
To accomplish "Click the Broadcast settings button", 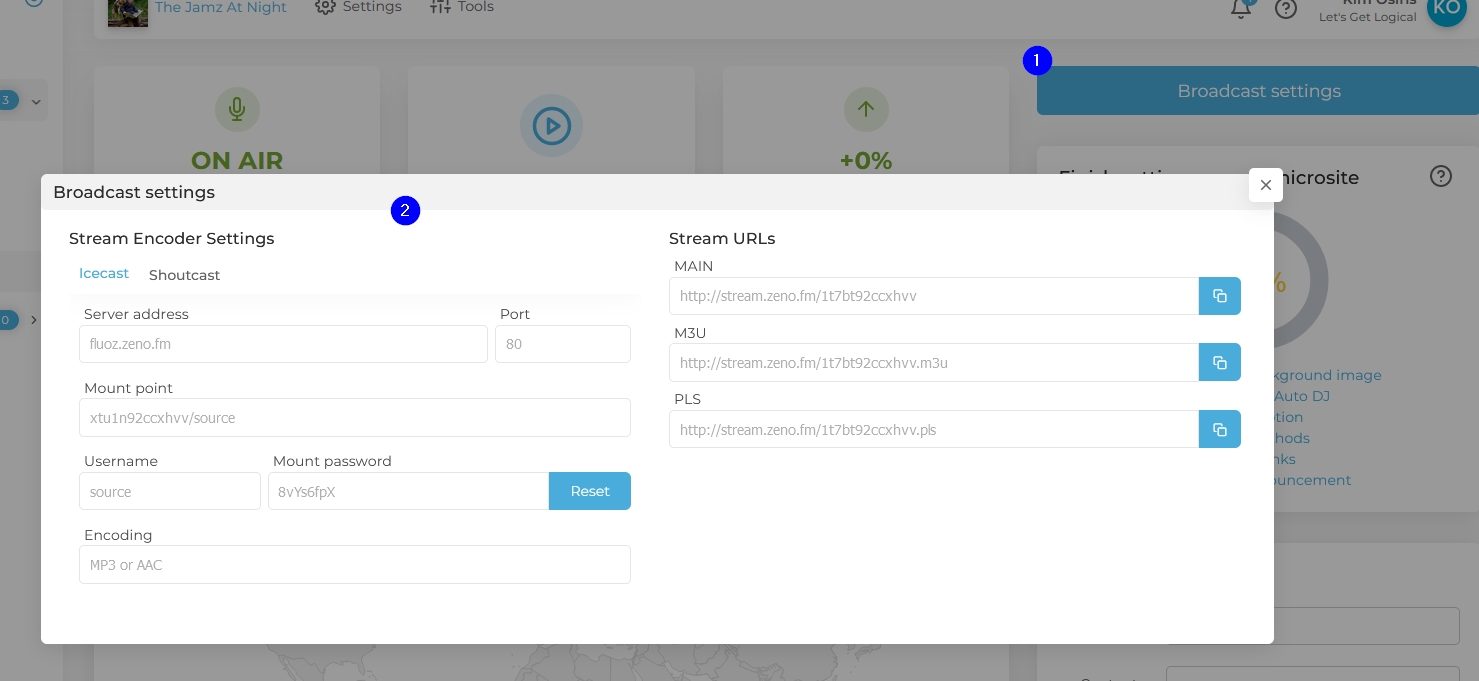I will tap(1258, 91).
